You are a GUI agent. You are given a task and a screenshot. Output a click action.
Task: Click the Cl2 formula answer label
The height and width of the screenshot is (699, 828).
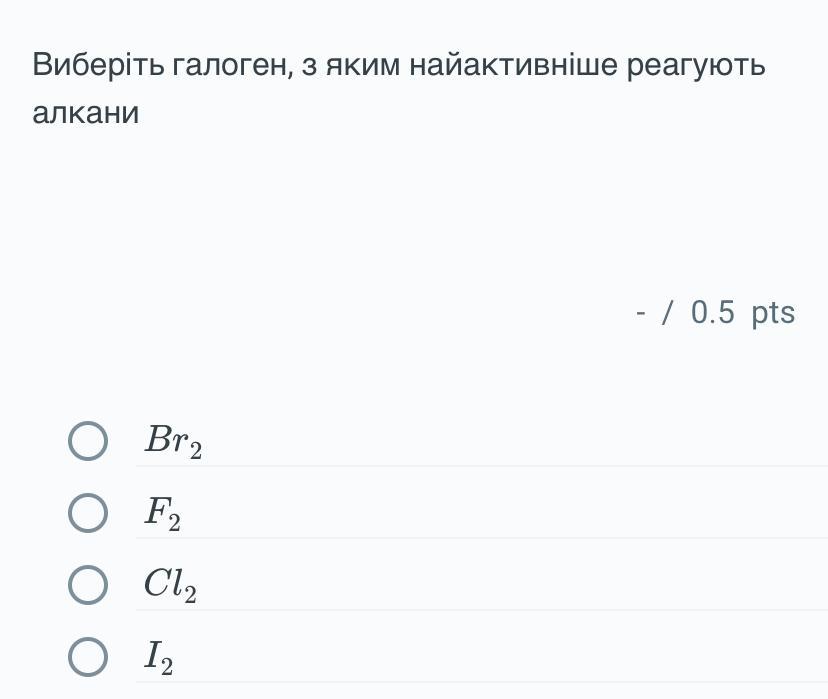(x=170, y=585)
